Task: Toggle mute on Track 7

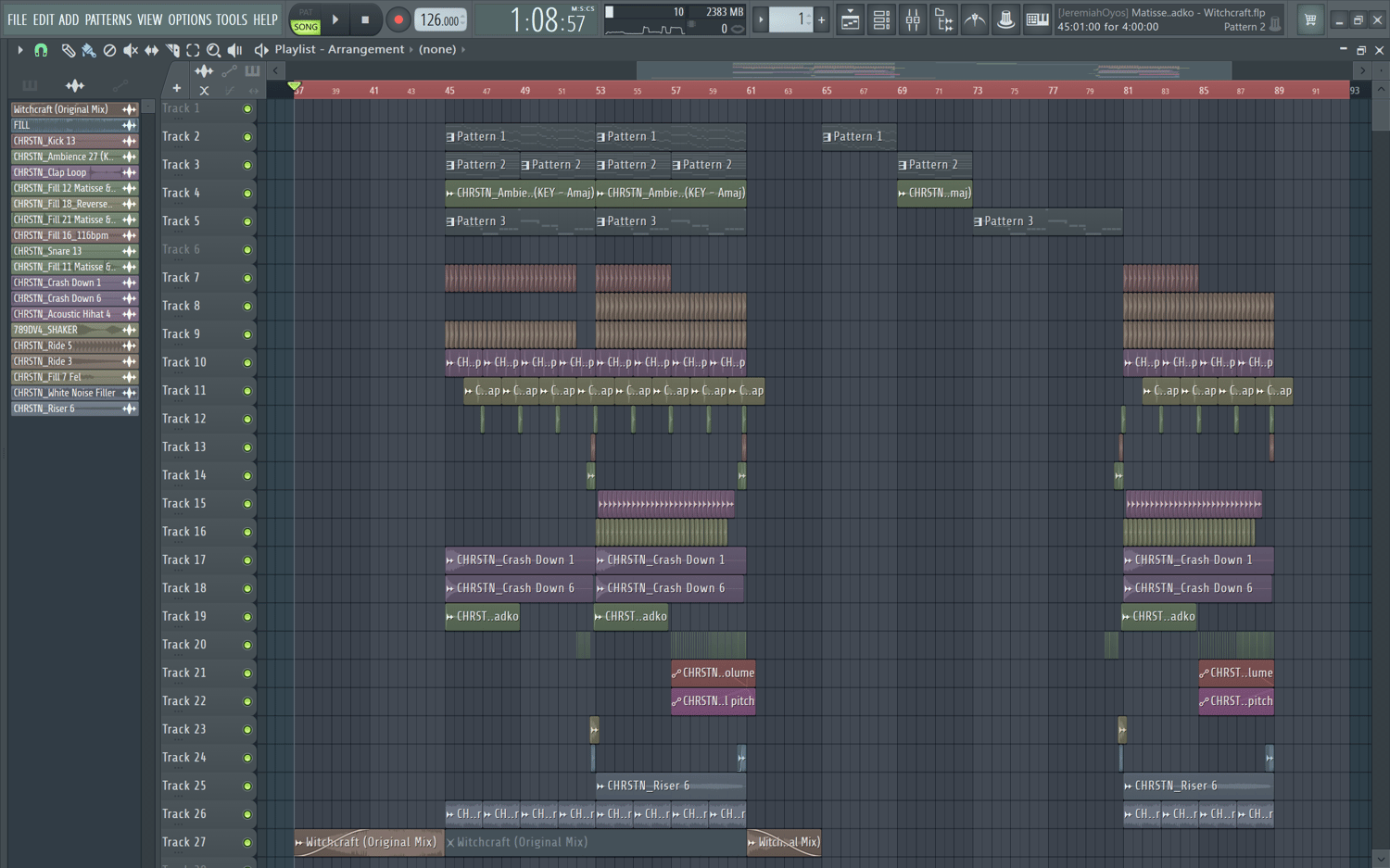Action: pos(247,278)
